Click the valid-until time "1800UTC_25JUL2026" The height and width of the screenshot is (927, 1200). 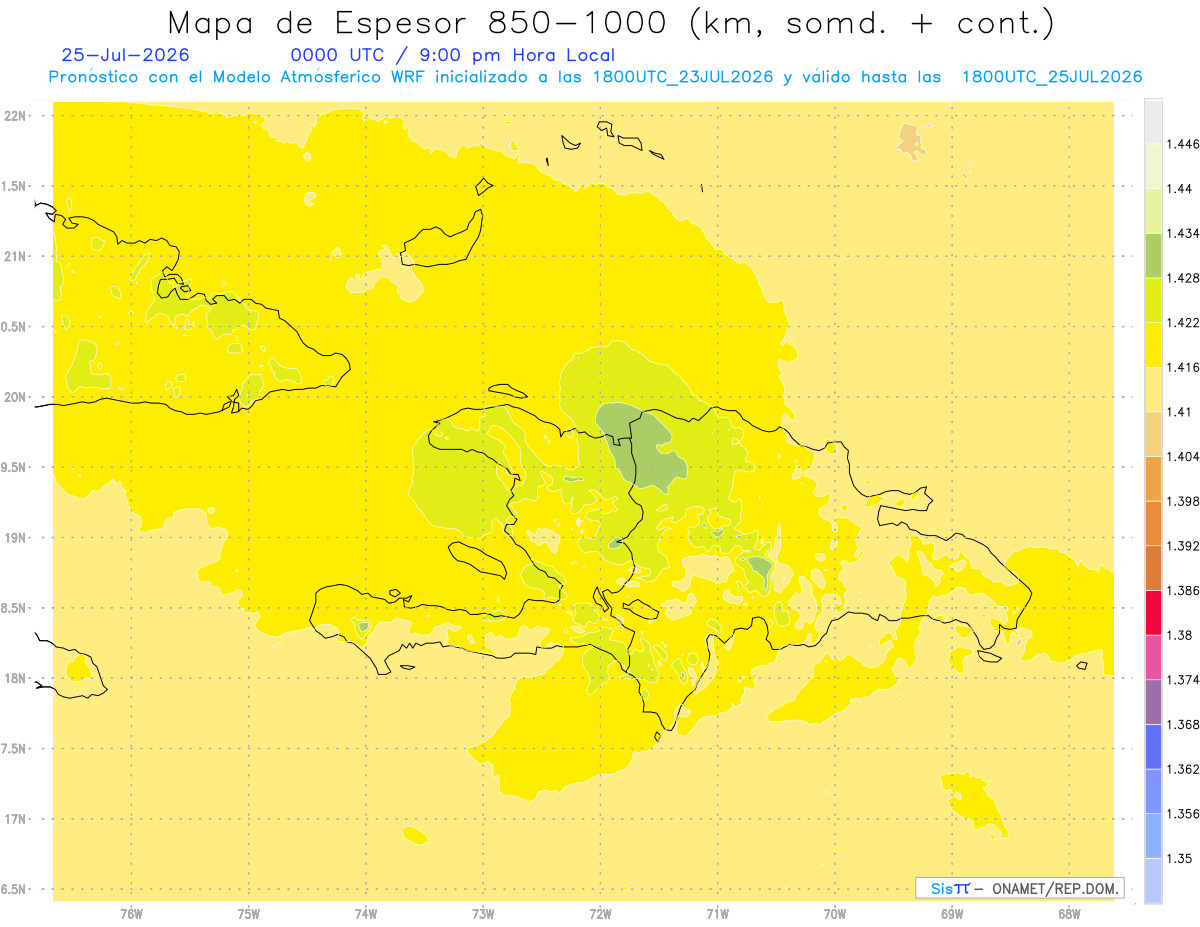[1051, 77]
